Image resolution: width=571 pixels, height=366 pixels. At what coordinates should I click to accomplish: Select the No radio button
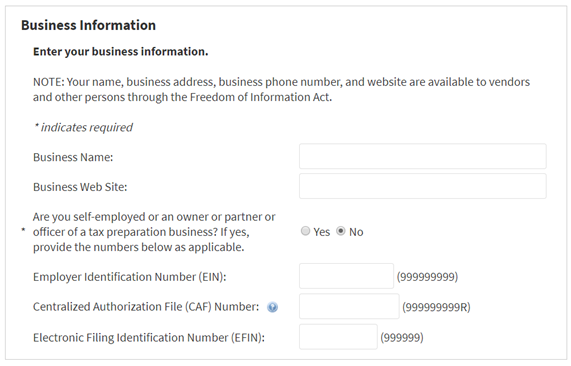click(340, 231)
